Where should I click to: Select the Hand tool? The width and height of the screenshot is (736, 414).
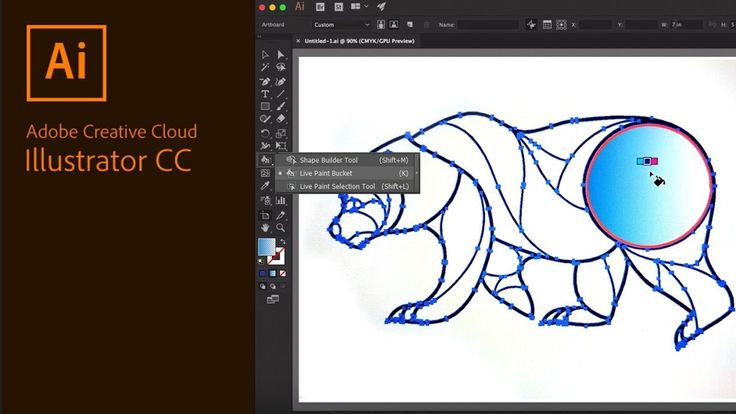[265, 227]
